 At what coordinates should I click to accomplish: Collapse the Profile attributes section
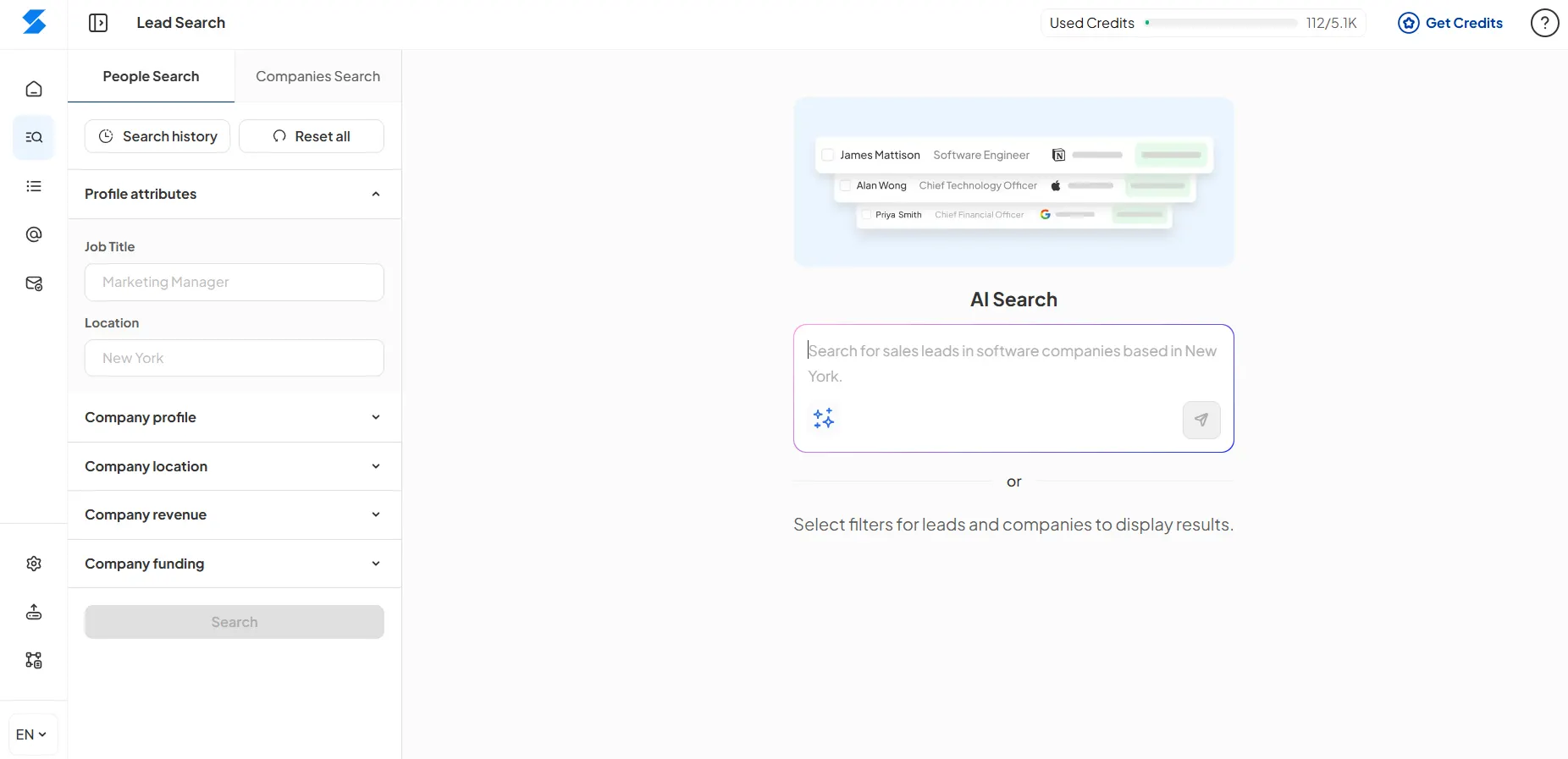[x=235, y=194]
